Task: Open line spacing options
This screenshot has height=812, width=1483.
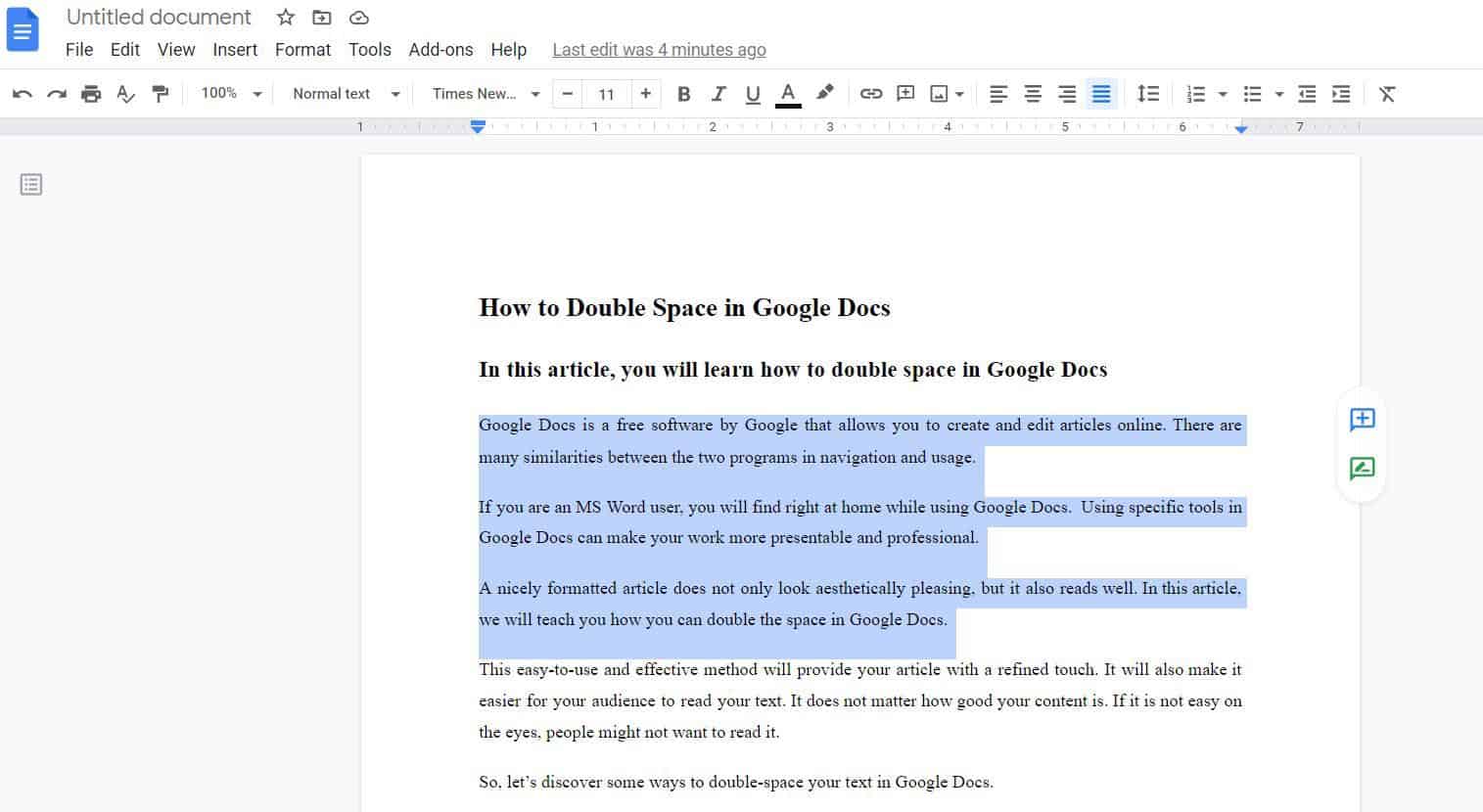Action: coord(1148,94)
